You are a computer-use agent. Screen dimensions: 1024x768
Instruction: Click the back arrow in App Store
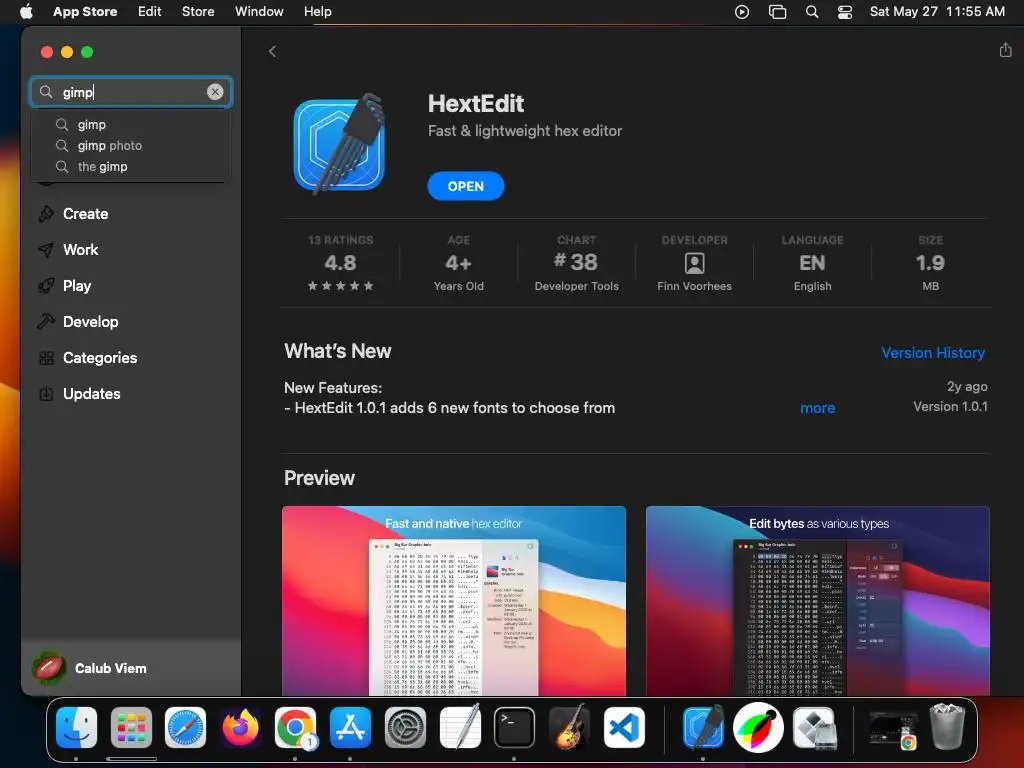(272, 52)
